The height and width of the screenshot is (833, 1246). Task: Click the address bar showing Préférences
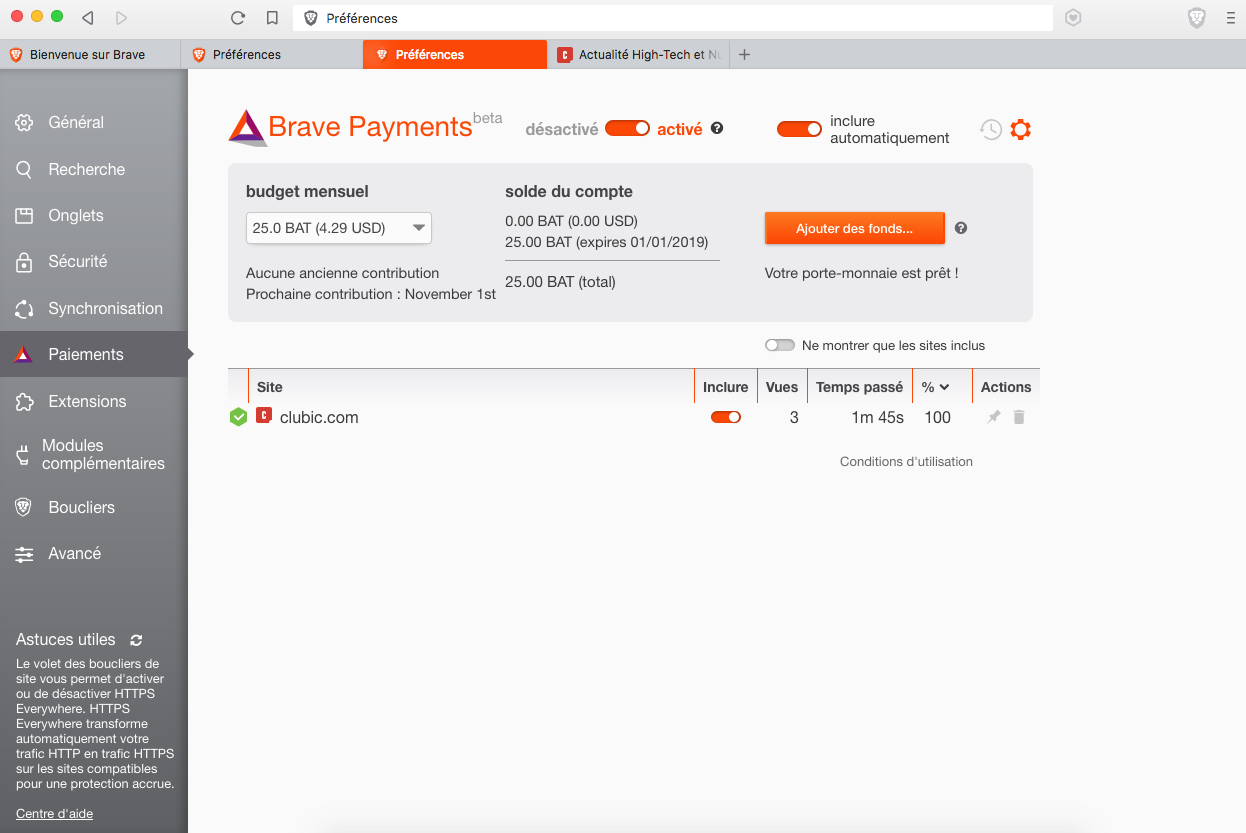point(672,18)
